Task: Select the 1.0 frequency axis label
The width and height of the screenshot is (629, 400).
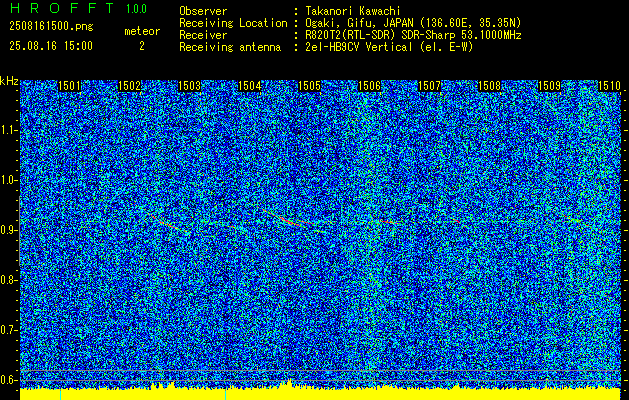Action: [x=9, y=180]
